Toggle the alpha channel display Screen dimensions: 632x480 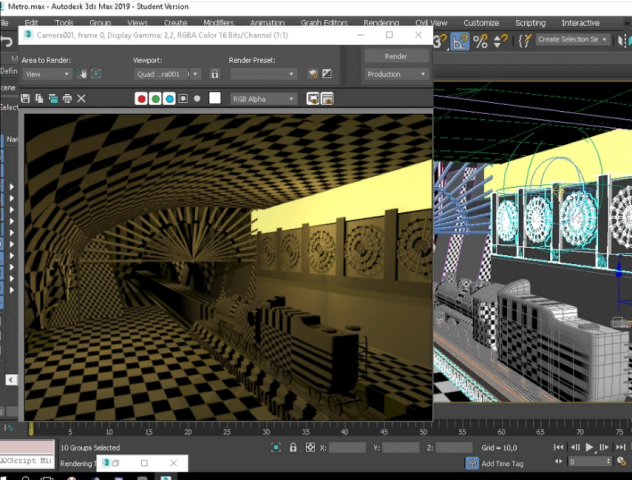tap(183, 99)
